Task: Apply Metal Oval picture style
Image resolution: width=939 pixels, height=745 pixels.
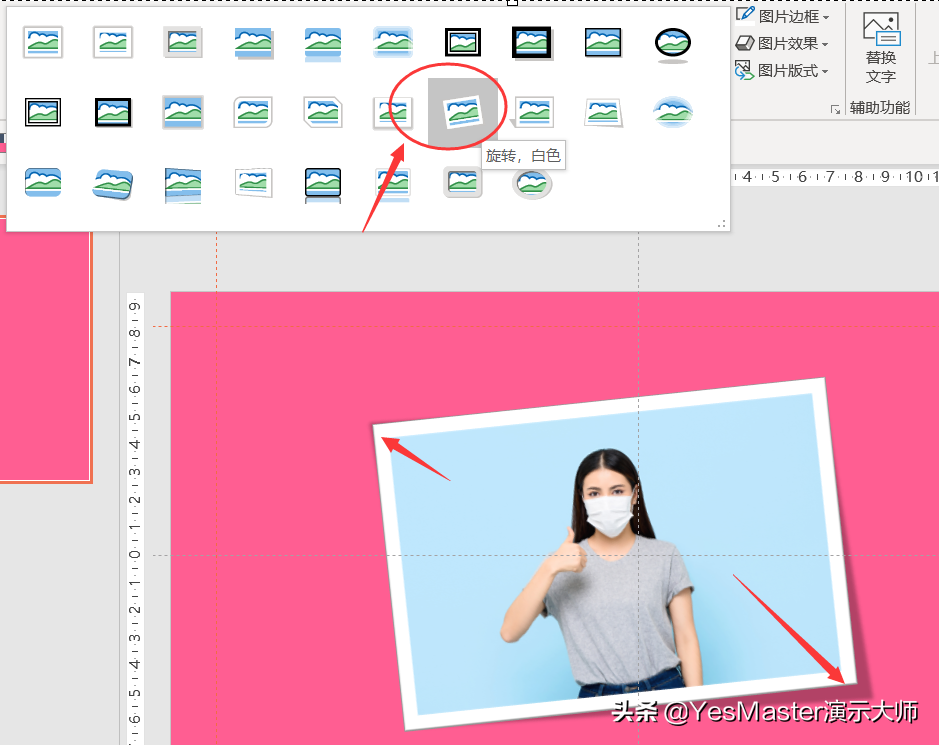Action: tap(532, 183)
